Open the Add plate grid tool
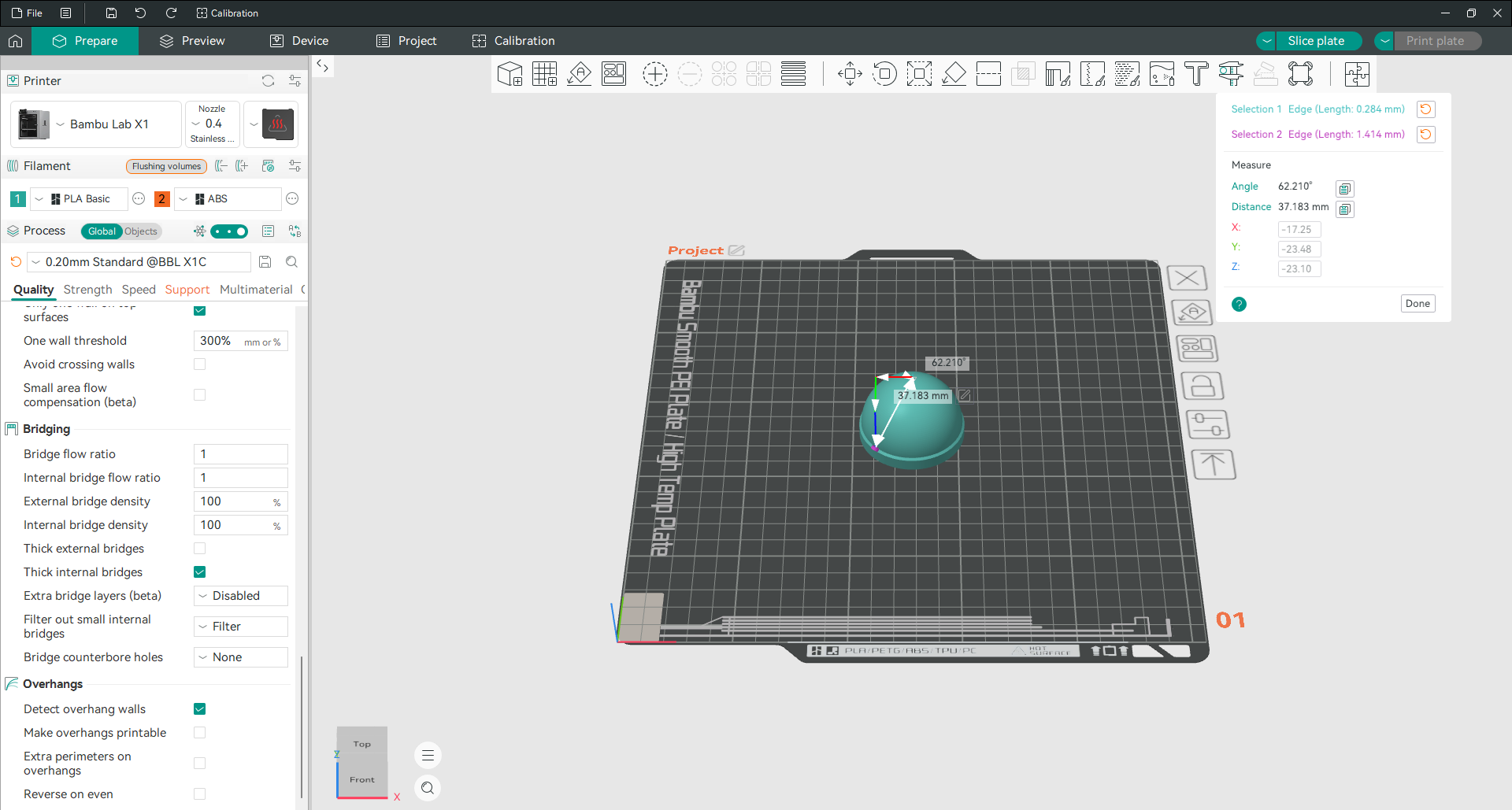This screenshot has width=1512, height=810. pyautogui.click(x=544, y=74)
